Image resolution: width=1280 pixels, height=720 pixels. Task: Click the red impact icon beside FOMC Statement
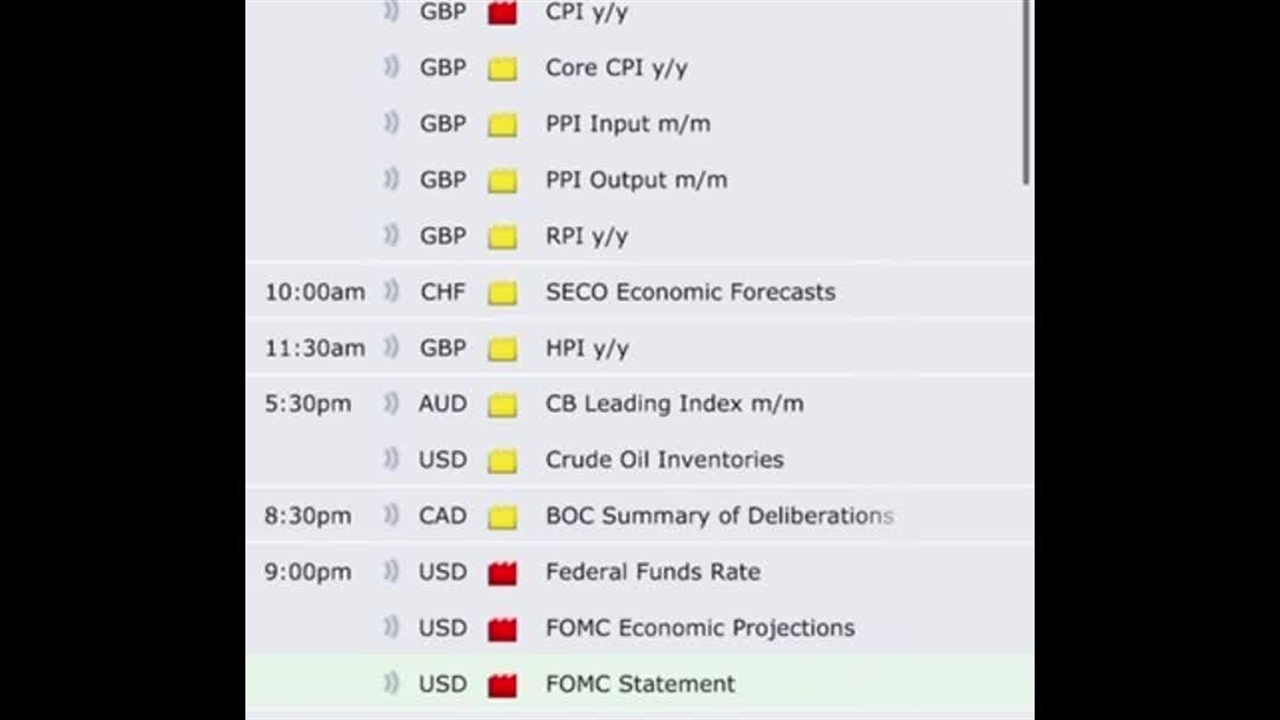click(x=502, y=685)
